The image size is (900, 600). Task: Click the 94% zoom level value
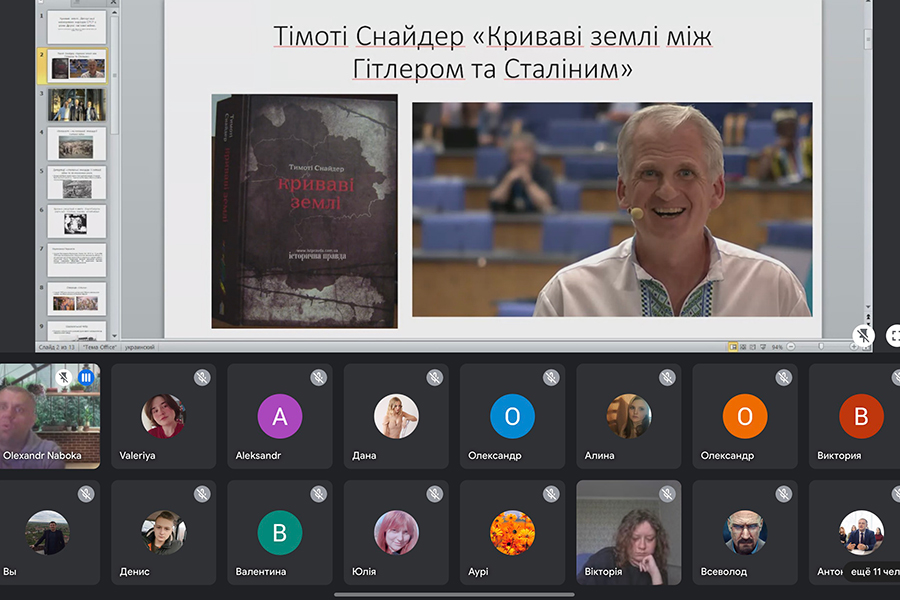coord(777,347)
